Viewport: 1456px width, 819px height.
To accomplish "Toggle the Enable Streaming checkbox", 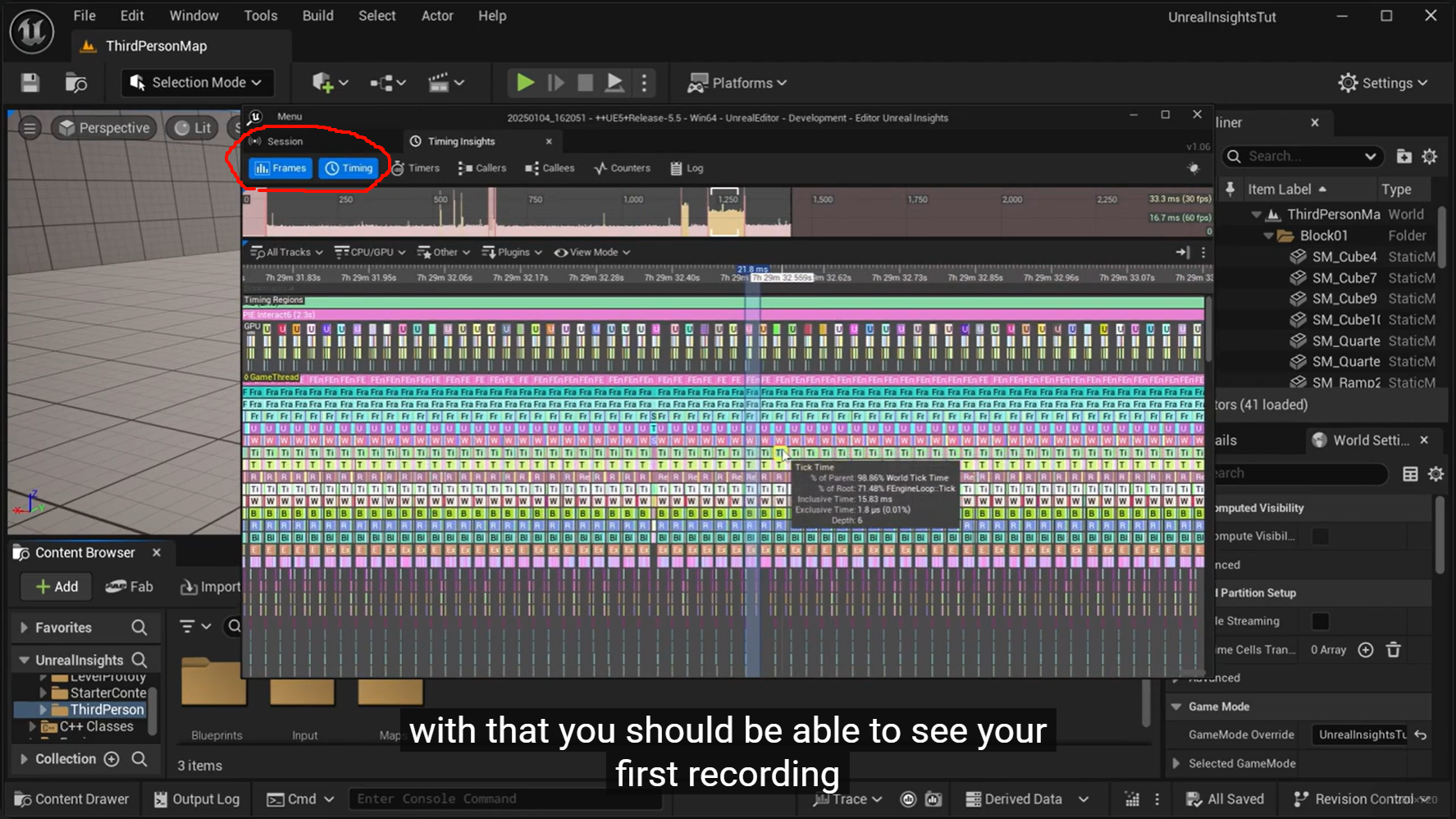I will tap(1320, 621).
